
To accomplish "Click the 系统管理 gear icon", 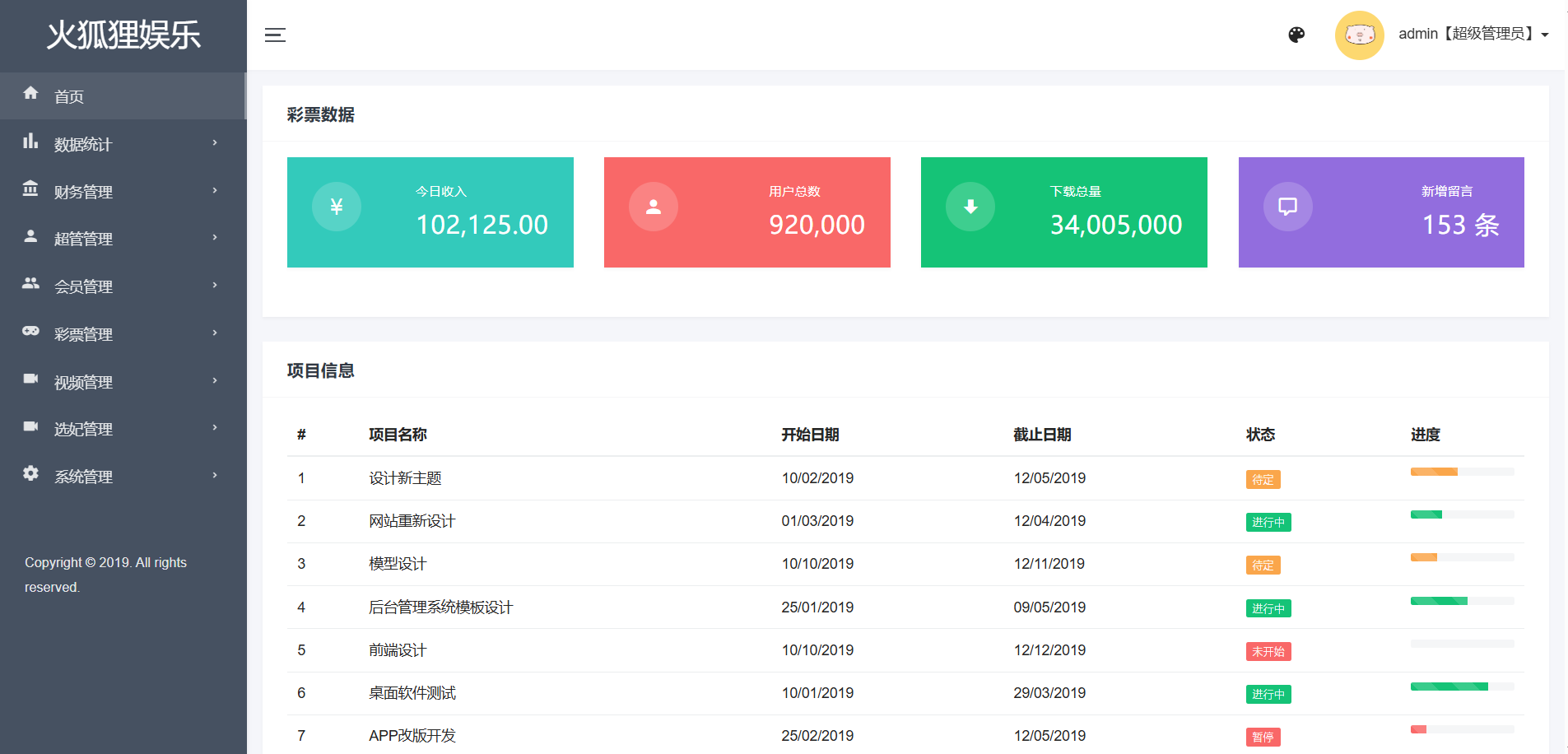I will (x=30, y=474).
